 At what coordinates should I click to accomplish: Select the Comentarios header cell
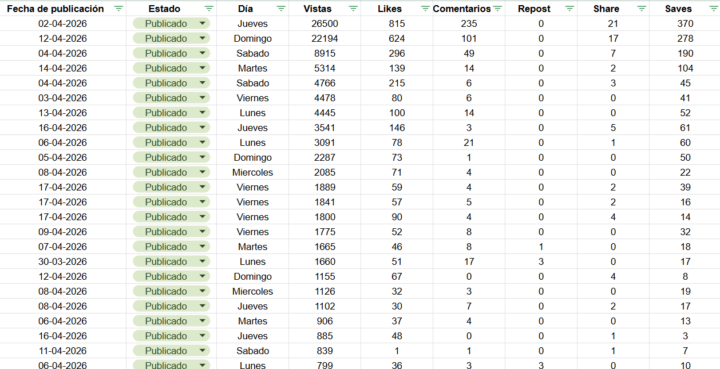[469, 9]
